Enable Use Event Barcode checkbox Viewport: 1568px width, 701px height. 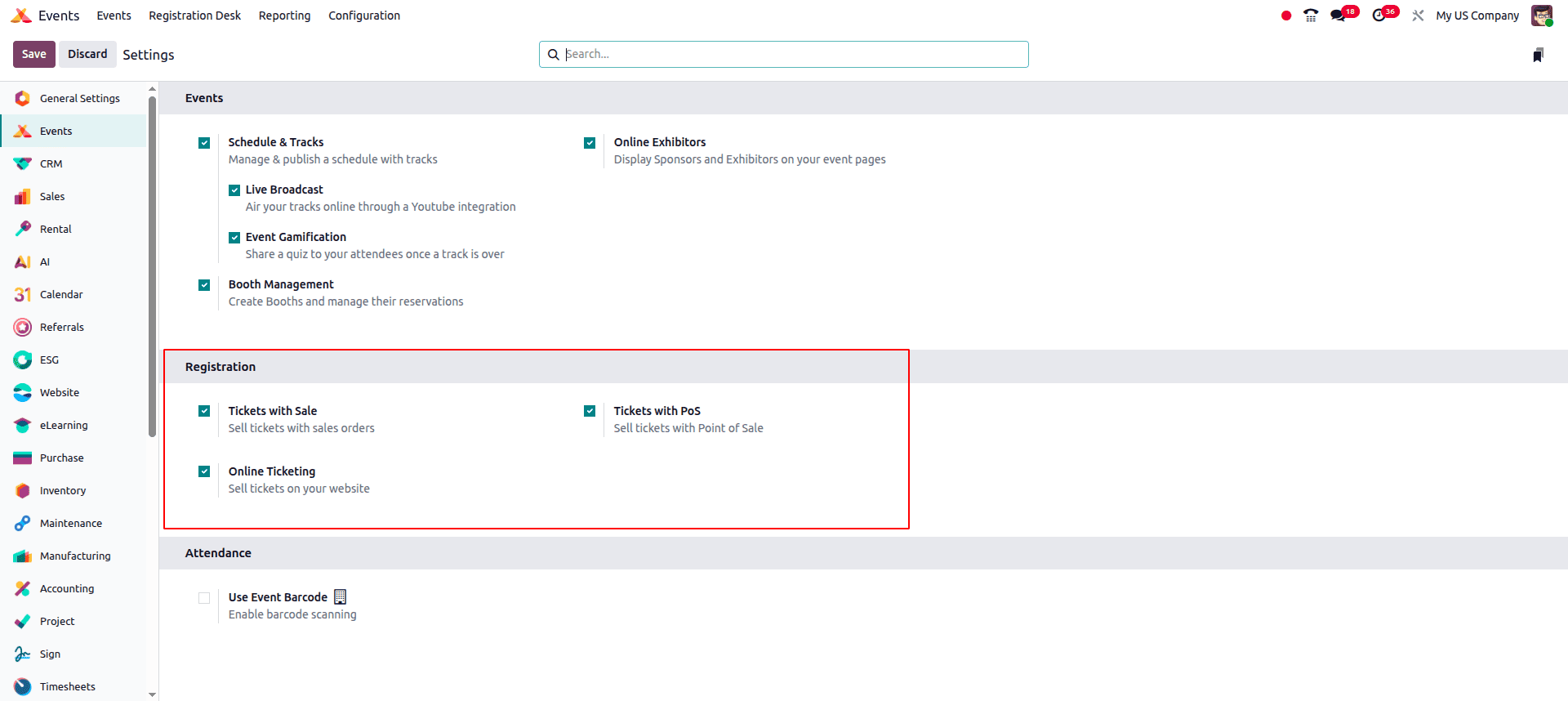(x=204, y=598)
